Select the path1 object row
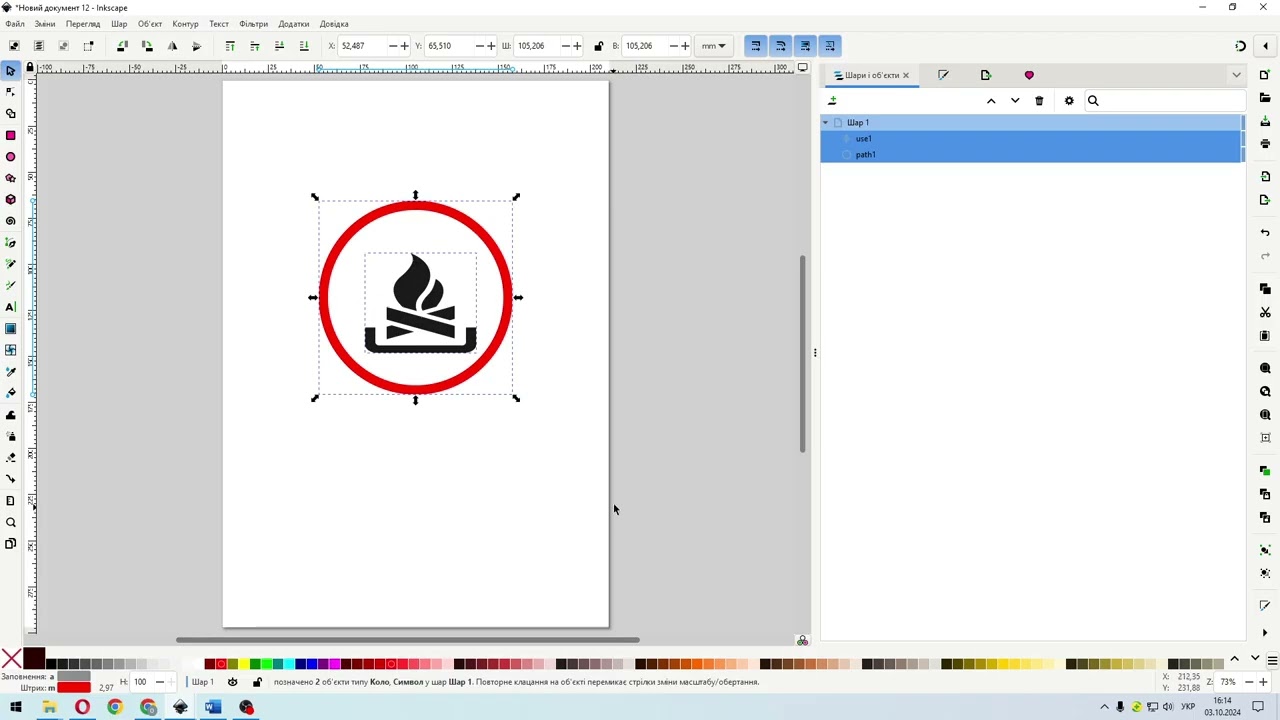This screenshot has width=1280, height=720. click(x=1031, y=154)
